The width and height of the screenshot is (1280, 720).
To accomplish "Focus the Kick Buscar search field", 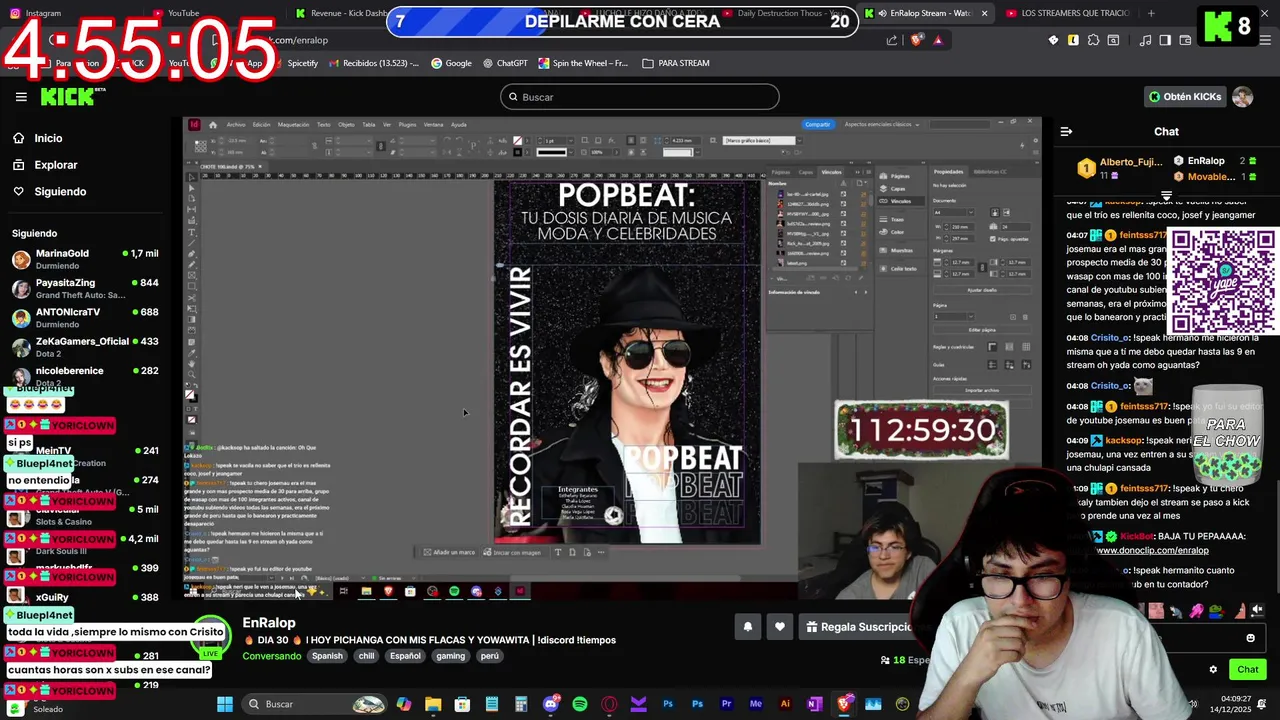I will pos(640,97).
